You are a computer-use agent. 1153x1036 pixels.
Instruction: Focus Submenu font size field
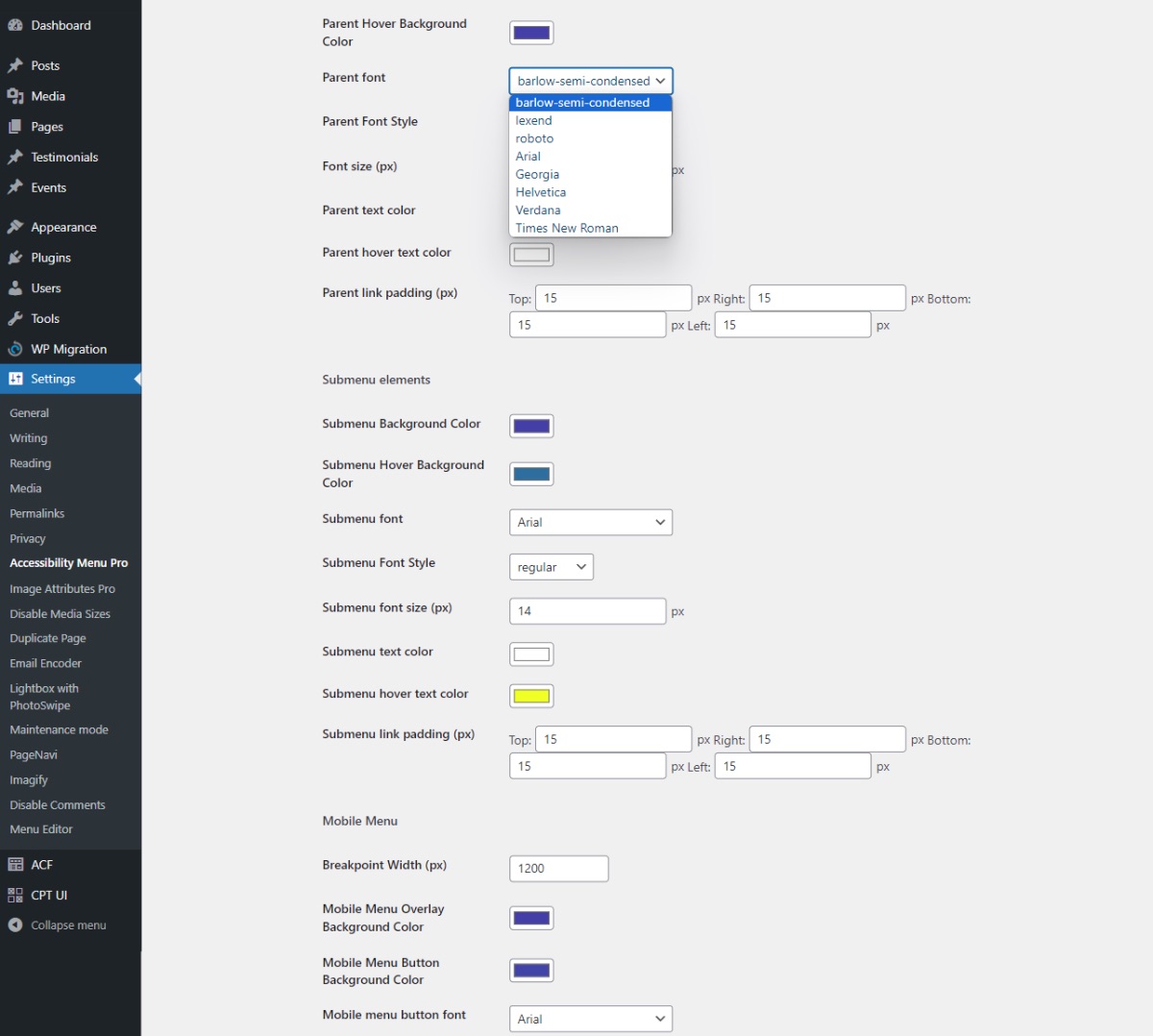[587, 611]
